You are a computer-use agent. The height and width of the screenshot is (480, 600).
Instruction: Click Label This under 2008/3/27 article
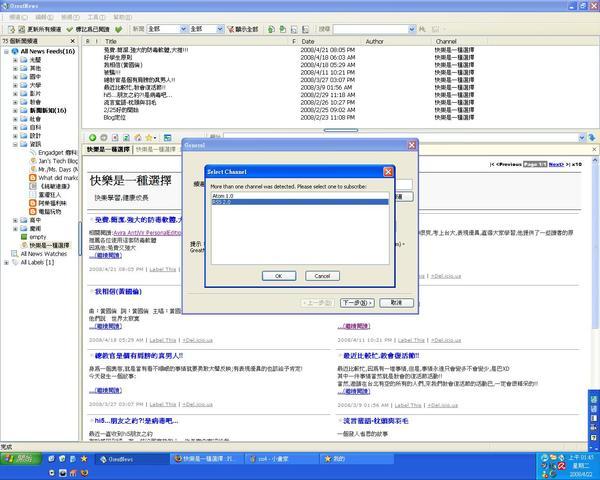(163, 404)
